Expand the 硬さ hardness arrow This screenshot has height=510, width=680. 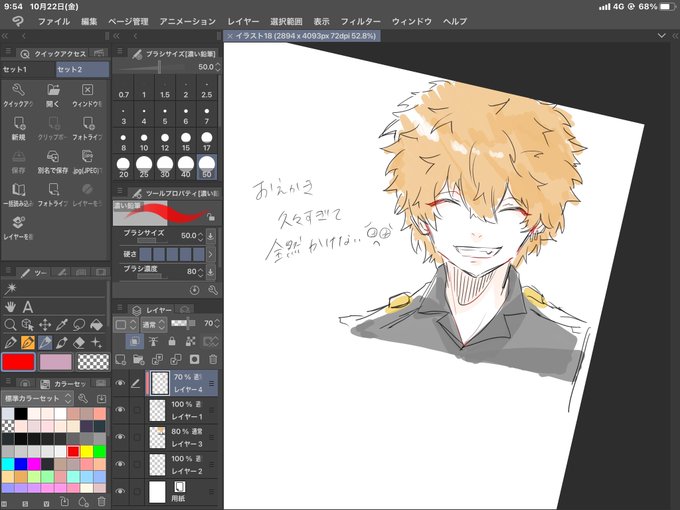click(x=210, y=254)
